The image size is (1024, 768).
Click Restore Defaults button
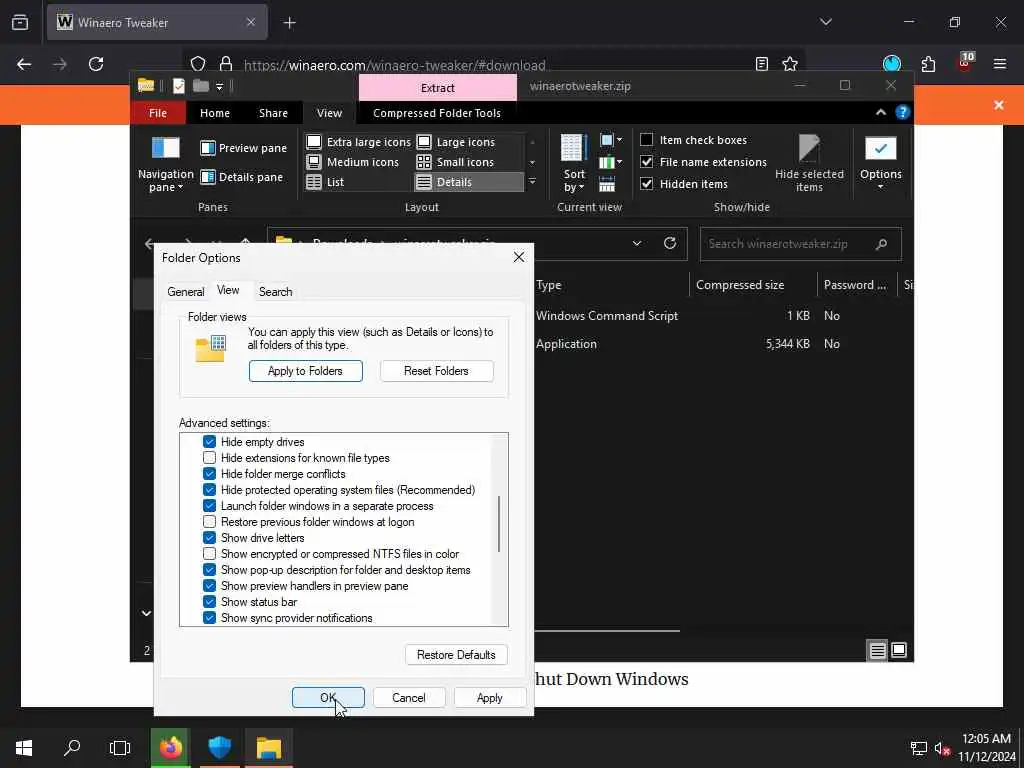(456, 654)
